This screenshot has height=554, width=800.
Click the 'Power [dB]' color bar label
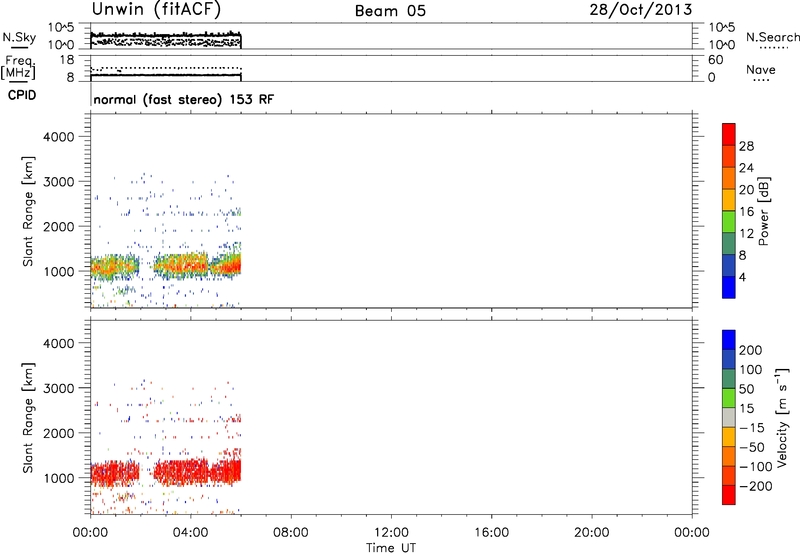(763, 211)
